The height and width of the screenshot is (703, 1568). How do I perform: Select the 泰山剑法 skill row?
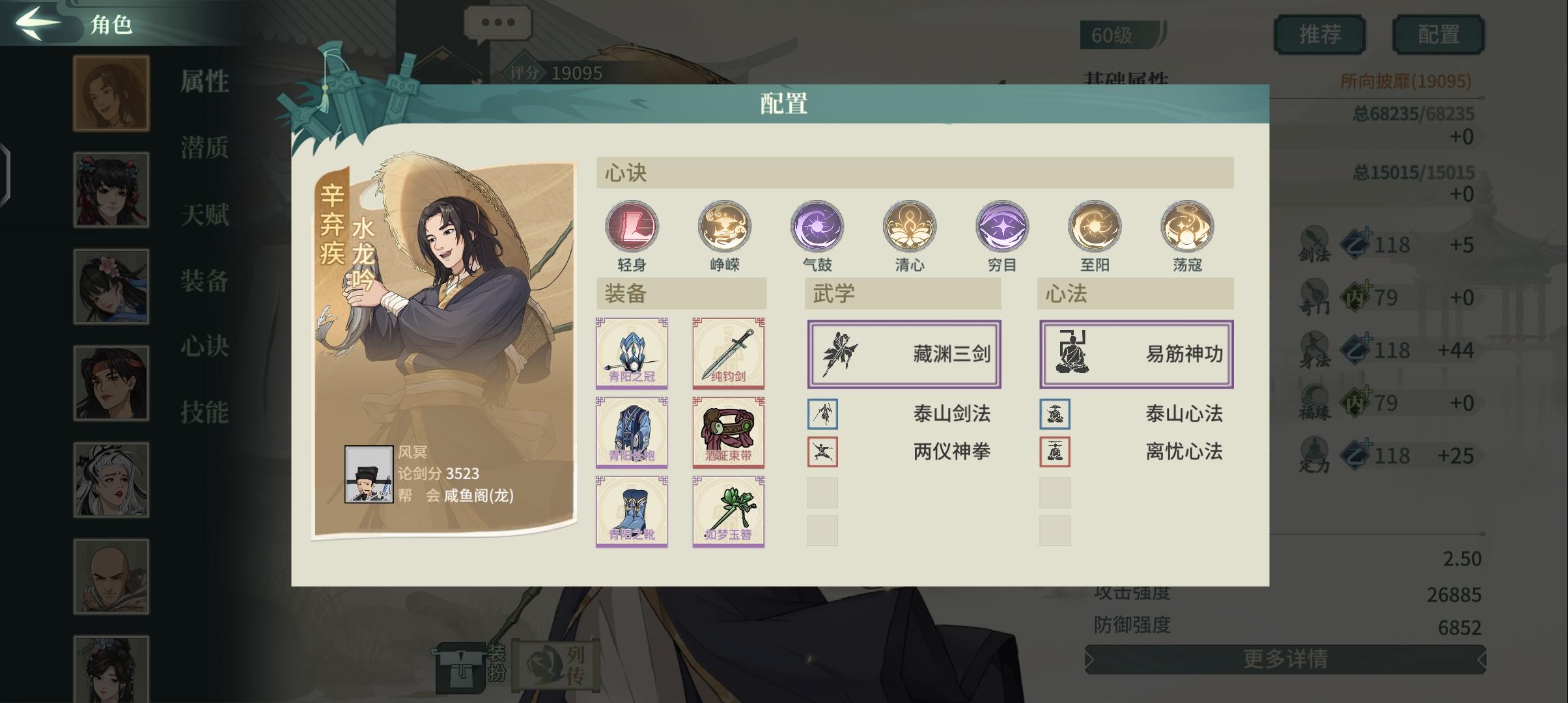pyautogui.click(x=904, y=414)
